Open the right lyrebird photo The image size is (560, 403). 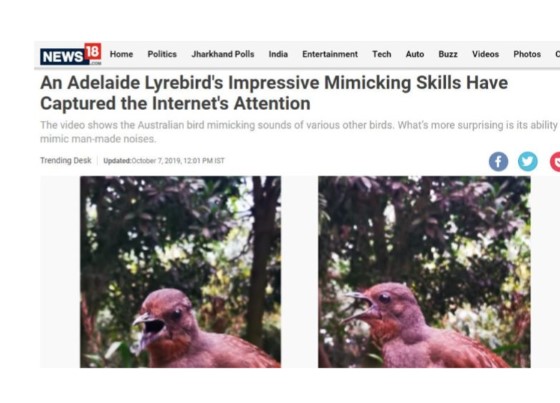pyautogui.click(x=424, y=272)
